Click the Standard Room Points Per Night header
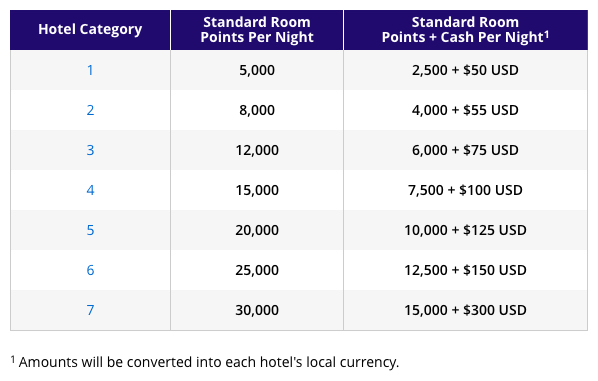 (x=257, y=30)
